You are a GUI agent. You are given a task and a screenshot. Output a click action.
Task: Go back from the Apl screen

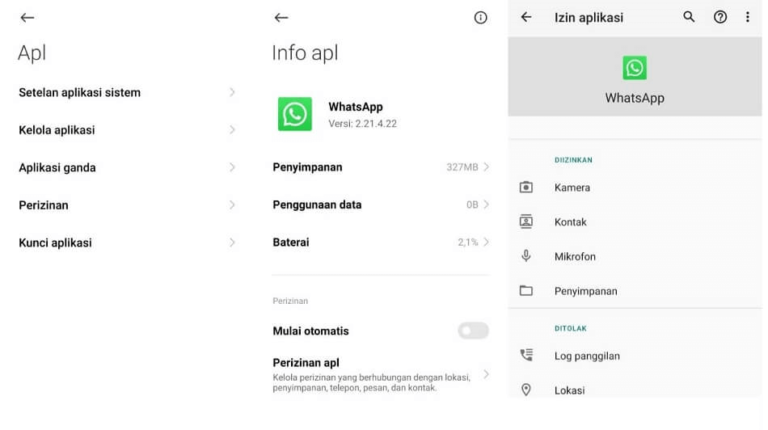[x=27, y=18]
